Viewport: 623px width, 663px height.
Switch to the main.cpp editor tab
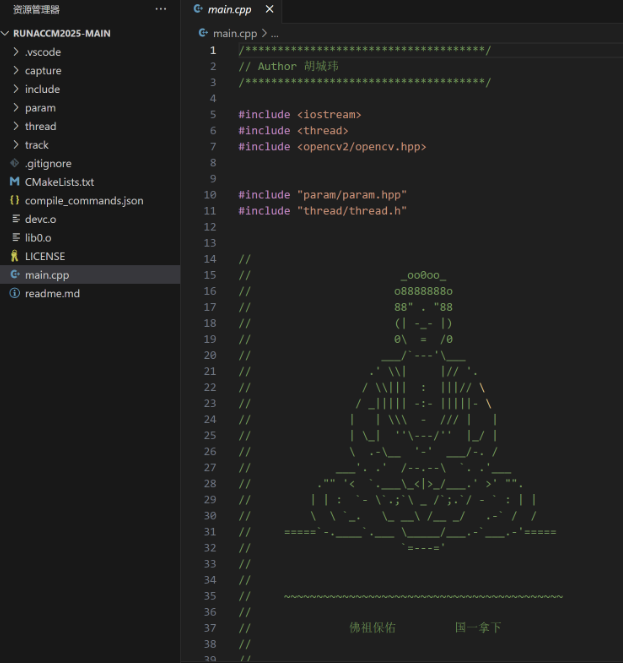pyautogui.click(x=229, y=10)
